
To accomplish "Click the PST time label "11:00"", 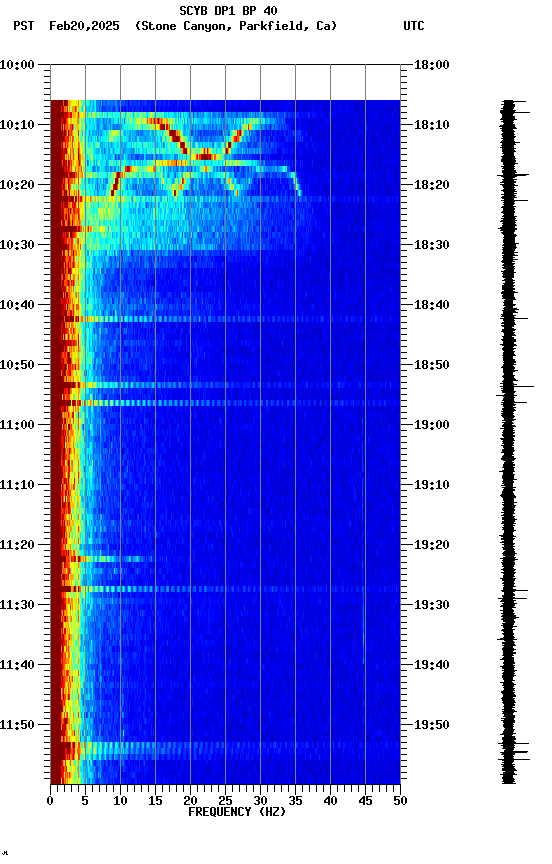I will coord(17,425).
